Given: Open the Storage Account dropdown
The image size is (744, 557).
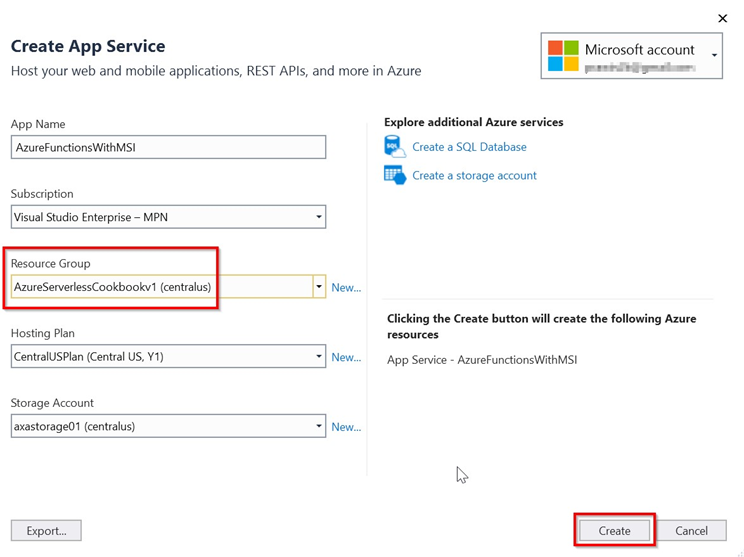Looking at the screenshot, I should [168, 426].
